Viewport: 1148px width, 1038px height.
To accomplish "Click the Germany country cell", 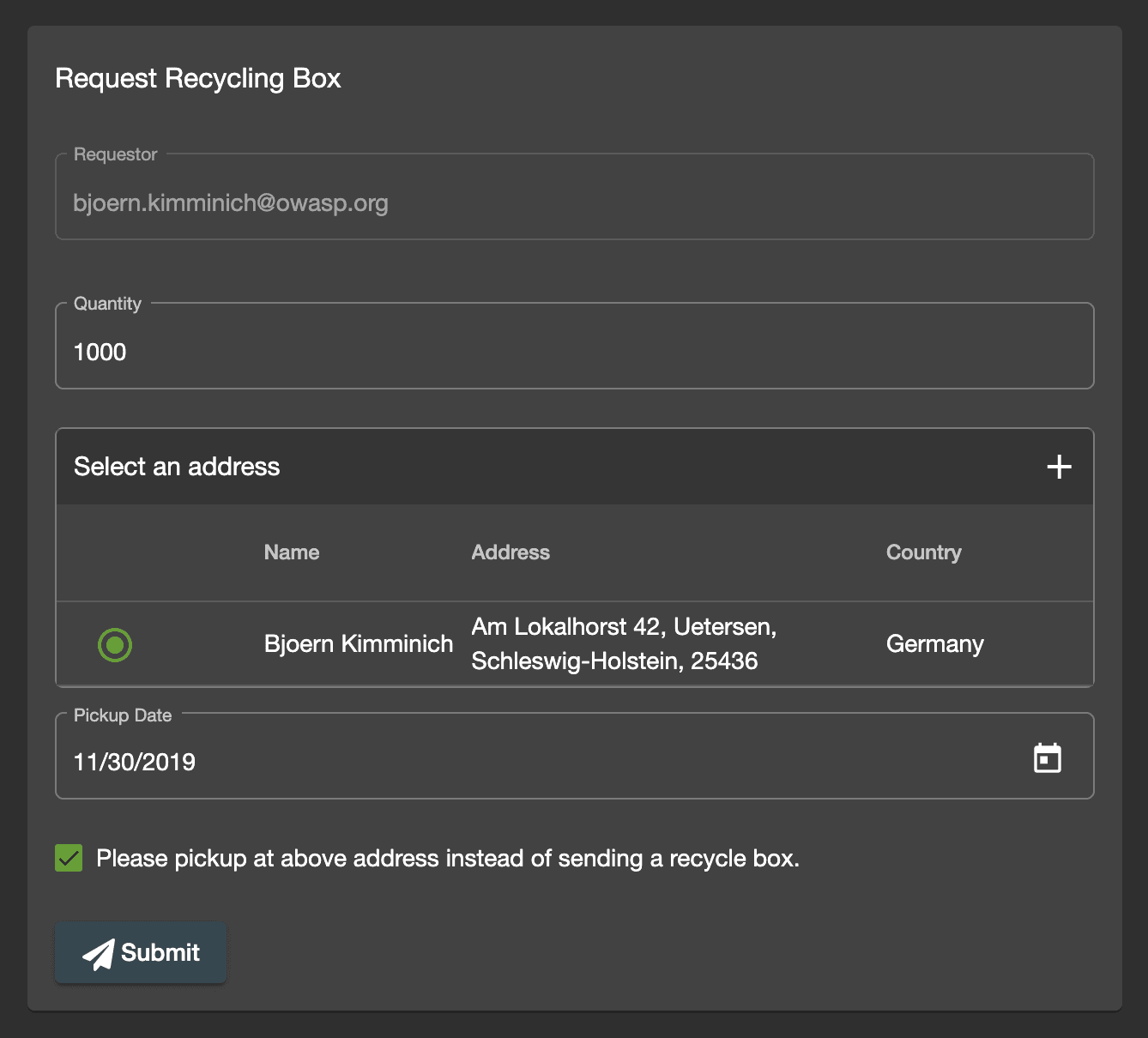I will click(935, 644).
